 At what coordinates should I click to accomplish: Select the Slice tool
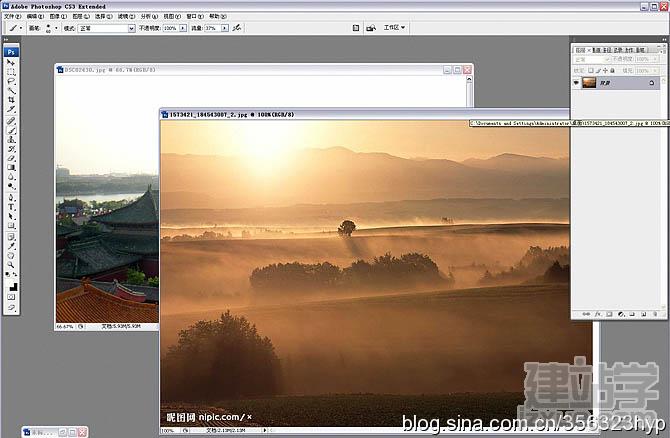coord(11,109)
